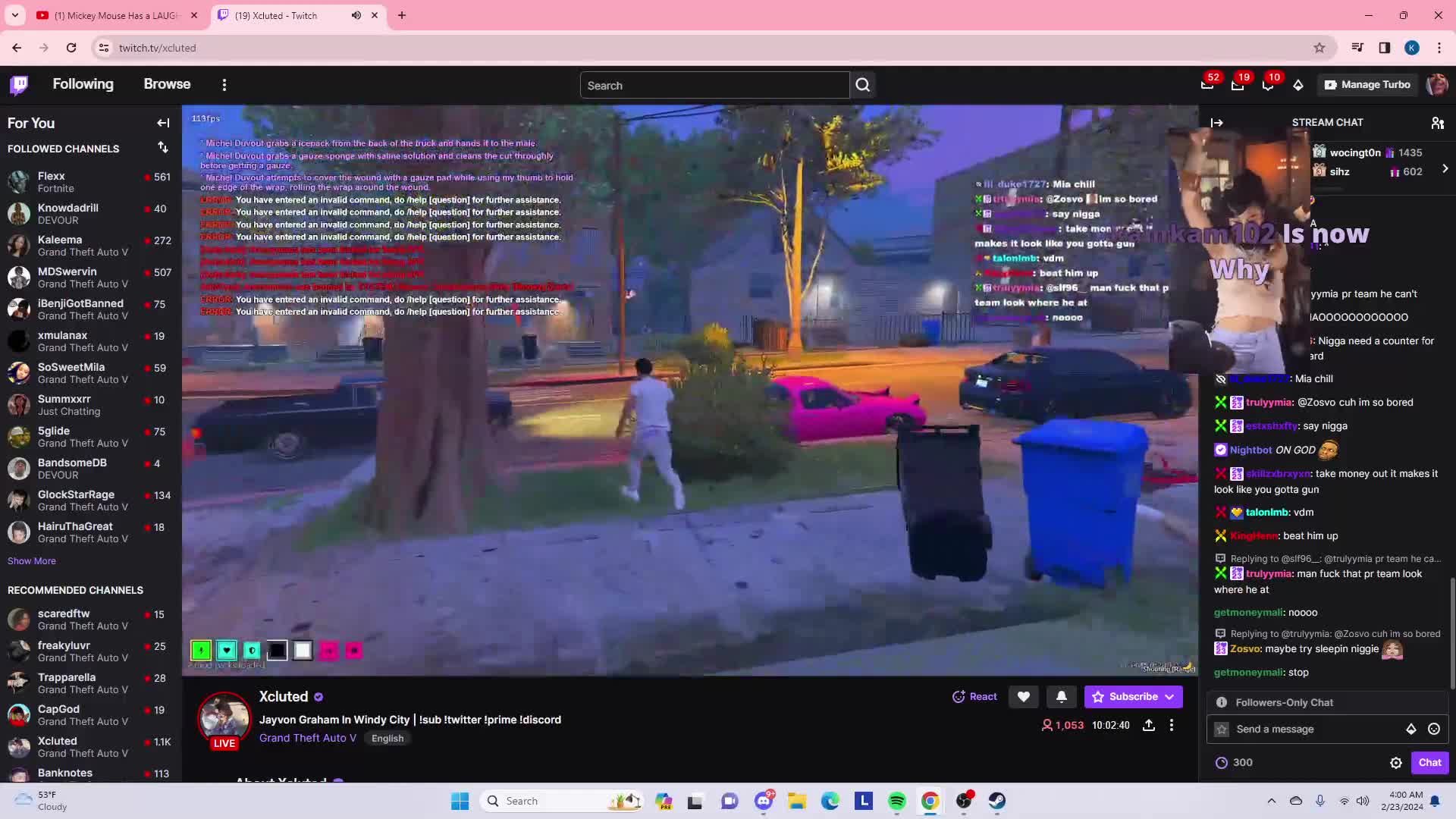
Task: Open Flexx channel in sidebar
Action: click(x=91, y=182)
